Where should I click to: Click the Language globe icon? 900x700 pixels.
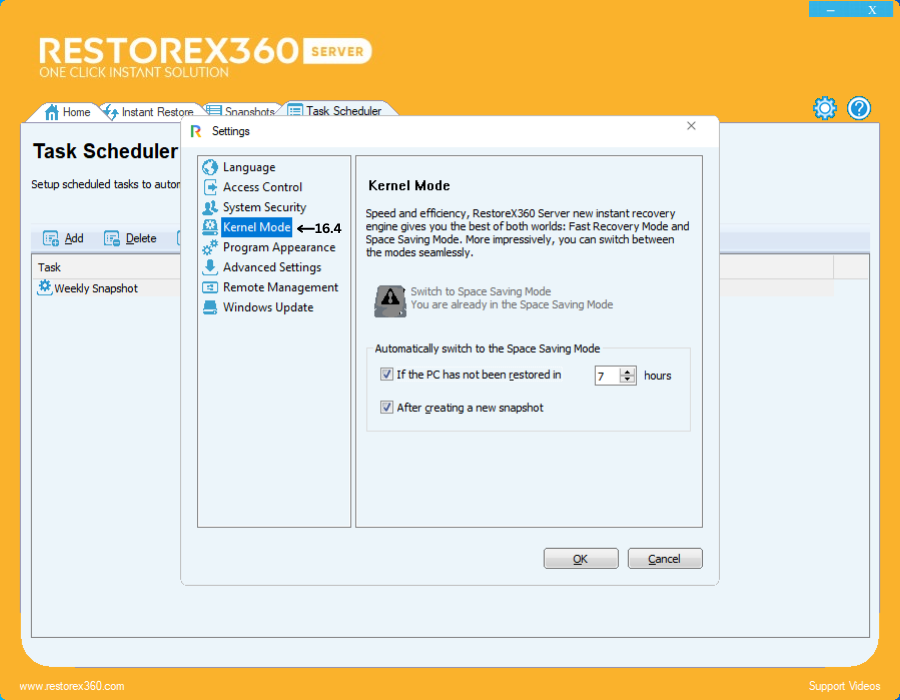point(210,167)
